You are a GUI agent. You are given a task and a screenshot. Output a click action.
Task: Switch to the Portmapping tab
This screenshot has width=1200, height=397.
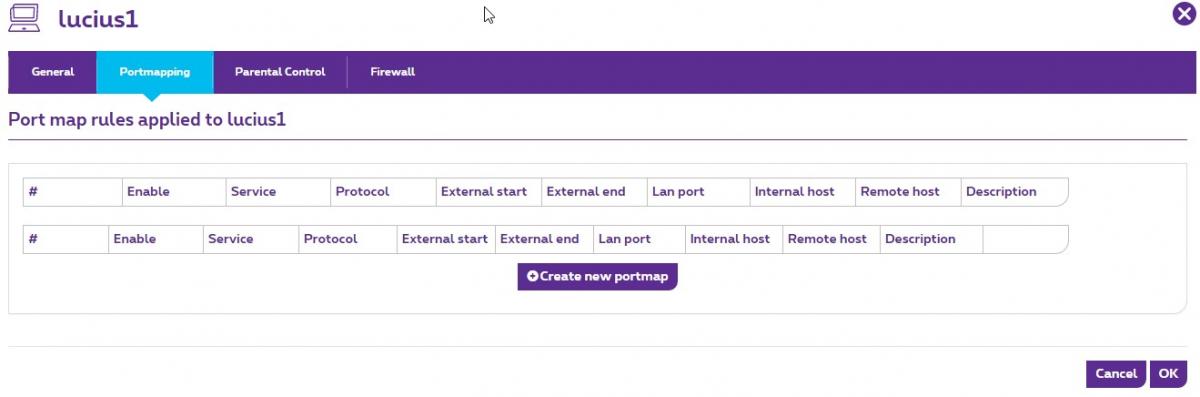(155, 72)
